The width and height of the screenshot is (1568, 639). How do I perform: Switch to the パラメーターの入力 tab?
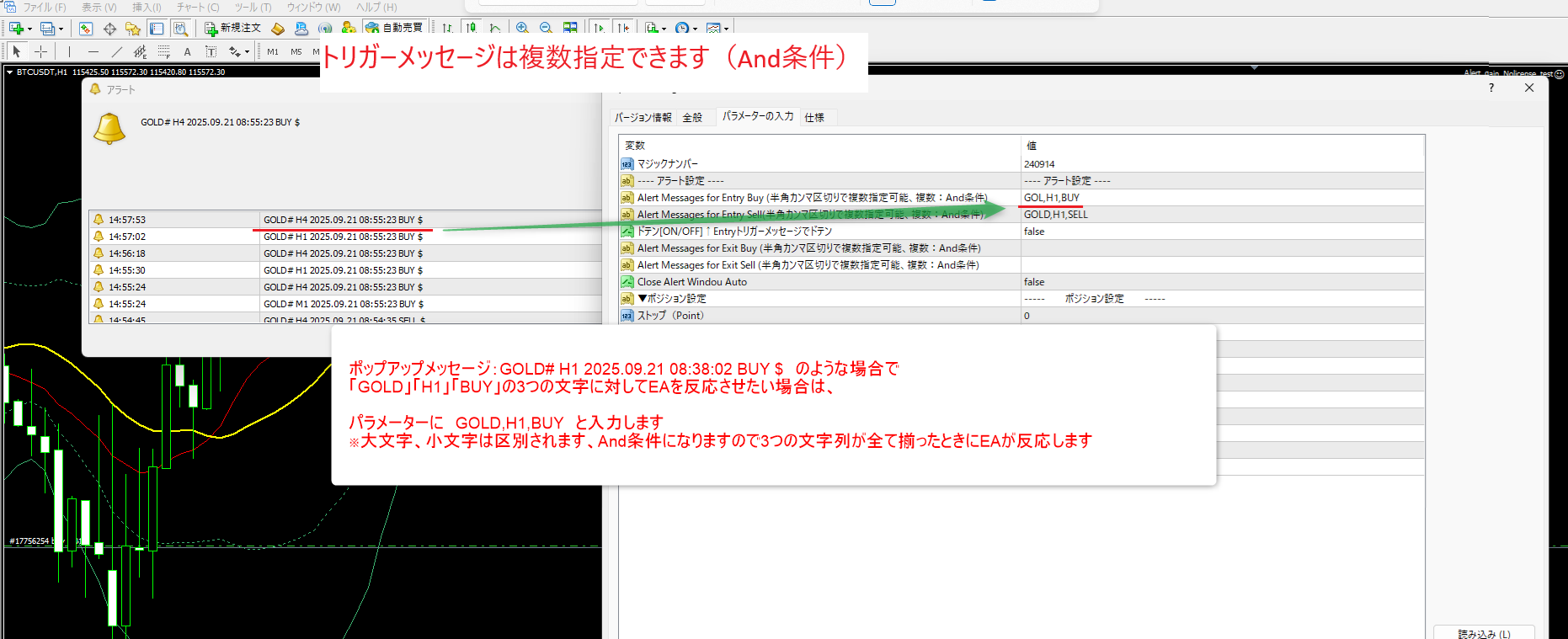point(758,116)
